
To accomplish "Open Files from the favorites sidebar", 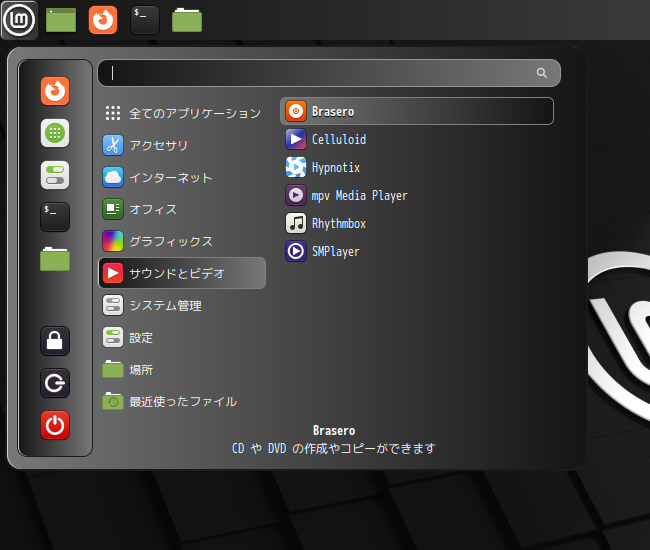I will 55,259.
